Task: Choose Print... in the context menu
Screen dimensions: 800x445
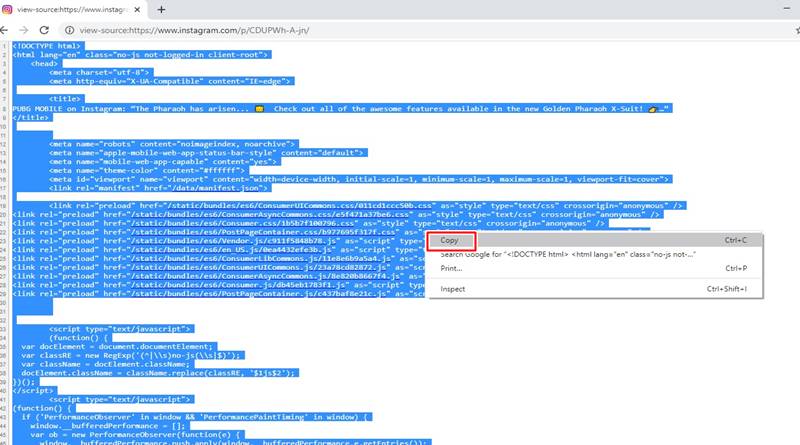Action: point(451,268)
